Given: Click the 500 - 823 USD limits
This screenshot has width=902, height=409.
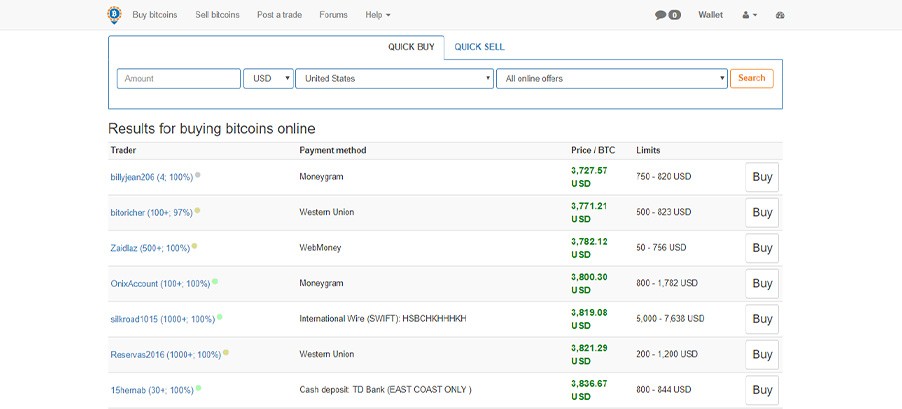Looking at the screenshot, I should pyautogui.click(x=664, y=212).
